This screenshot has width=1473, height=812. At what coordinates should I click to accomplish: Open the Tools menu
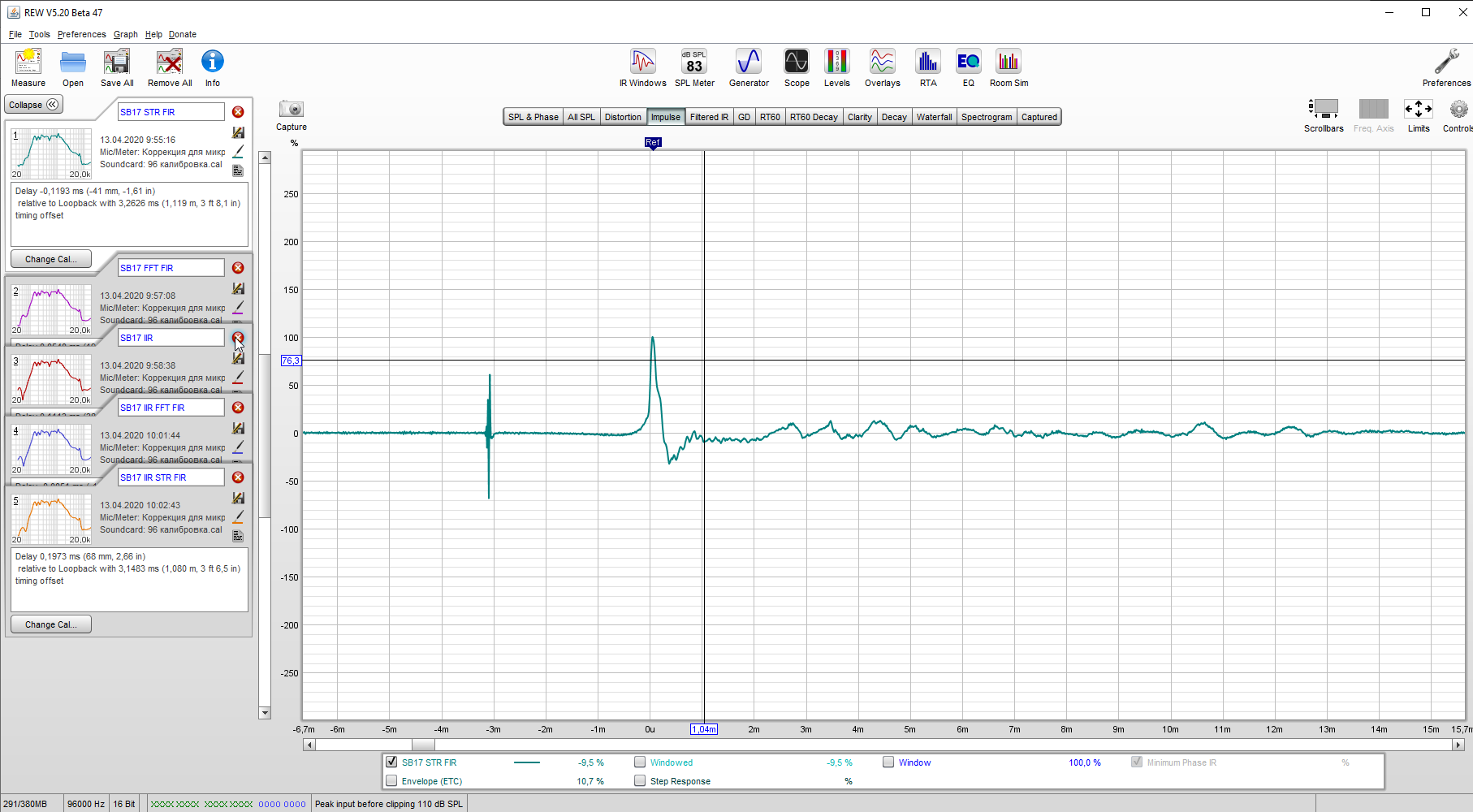coord(40,34)
